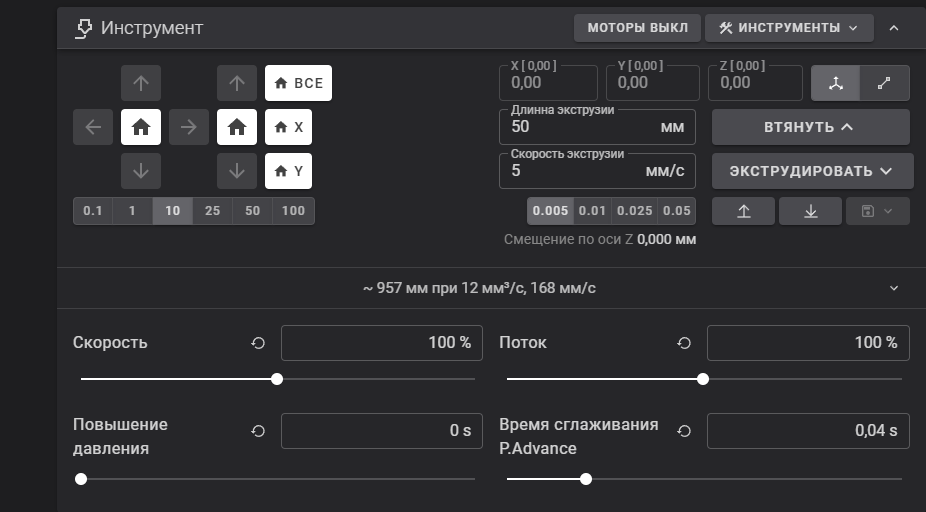The width and height of the screenshot is (926, 512).
Task: Select the 100 mm move step
Action: click(x=294, y=211)
